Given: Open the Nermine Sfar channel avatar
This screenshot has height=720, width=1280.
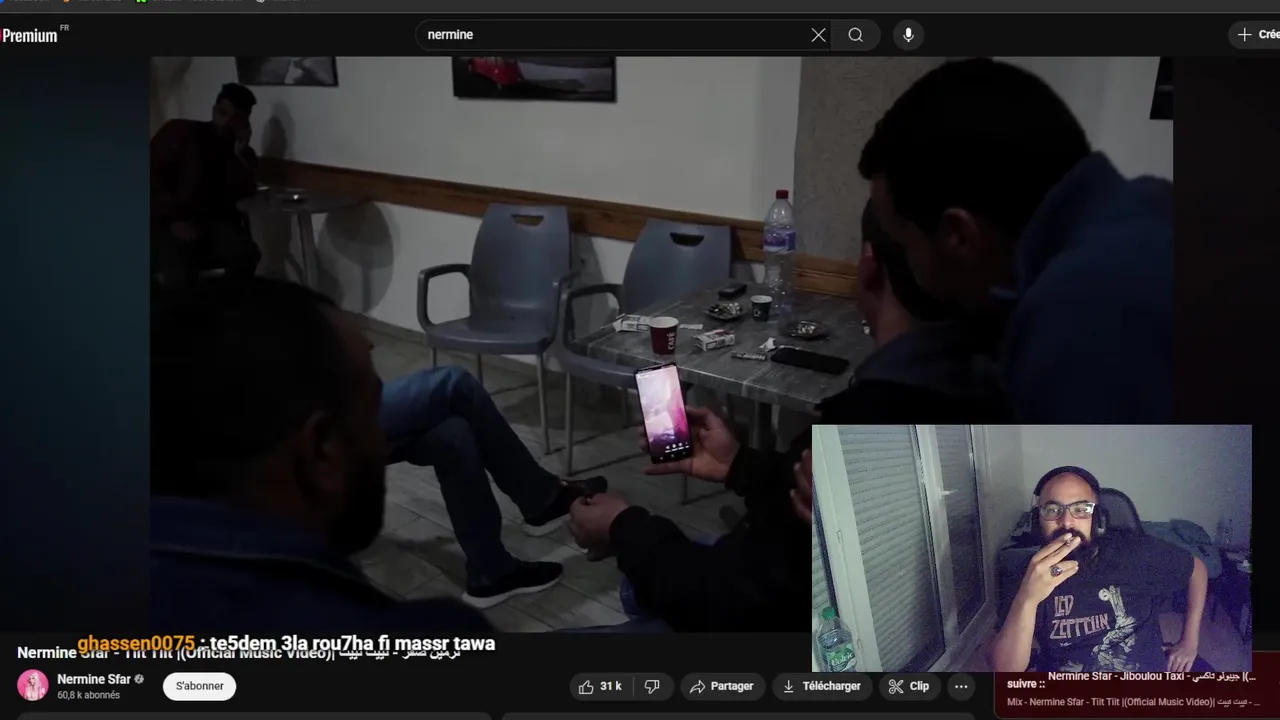Looking at the screenshot, I should (33, 685).
